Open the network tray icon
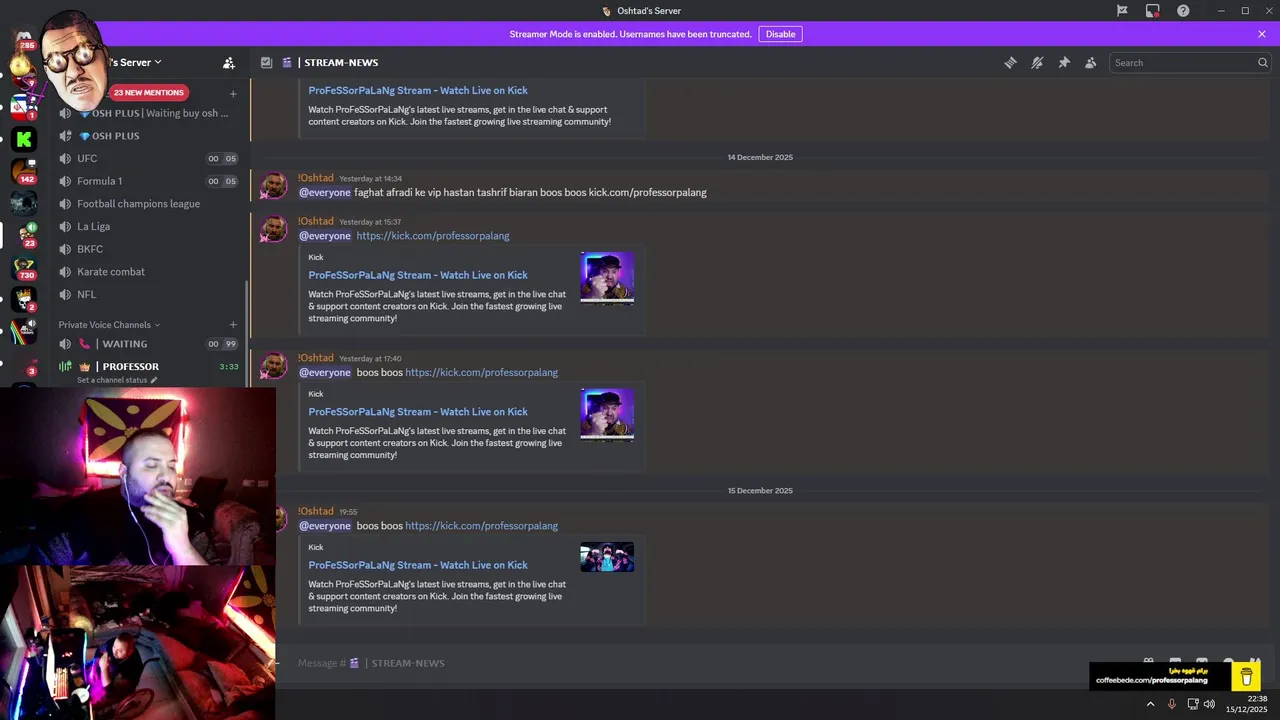This screenshot has height=720, width=1280. pos(1193,704)
